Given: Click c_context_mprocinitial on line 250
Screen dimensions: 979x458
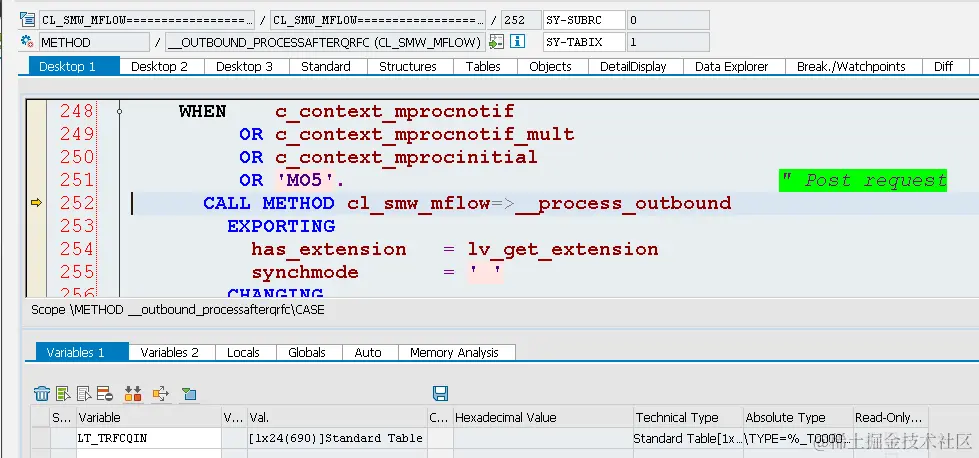Looking at the screenshot, I should pyautogui.click(x=406, y=157).
